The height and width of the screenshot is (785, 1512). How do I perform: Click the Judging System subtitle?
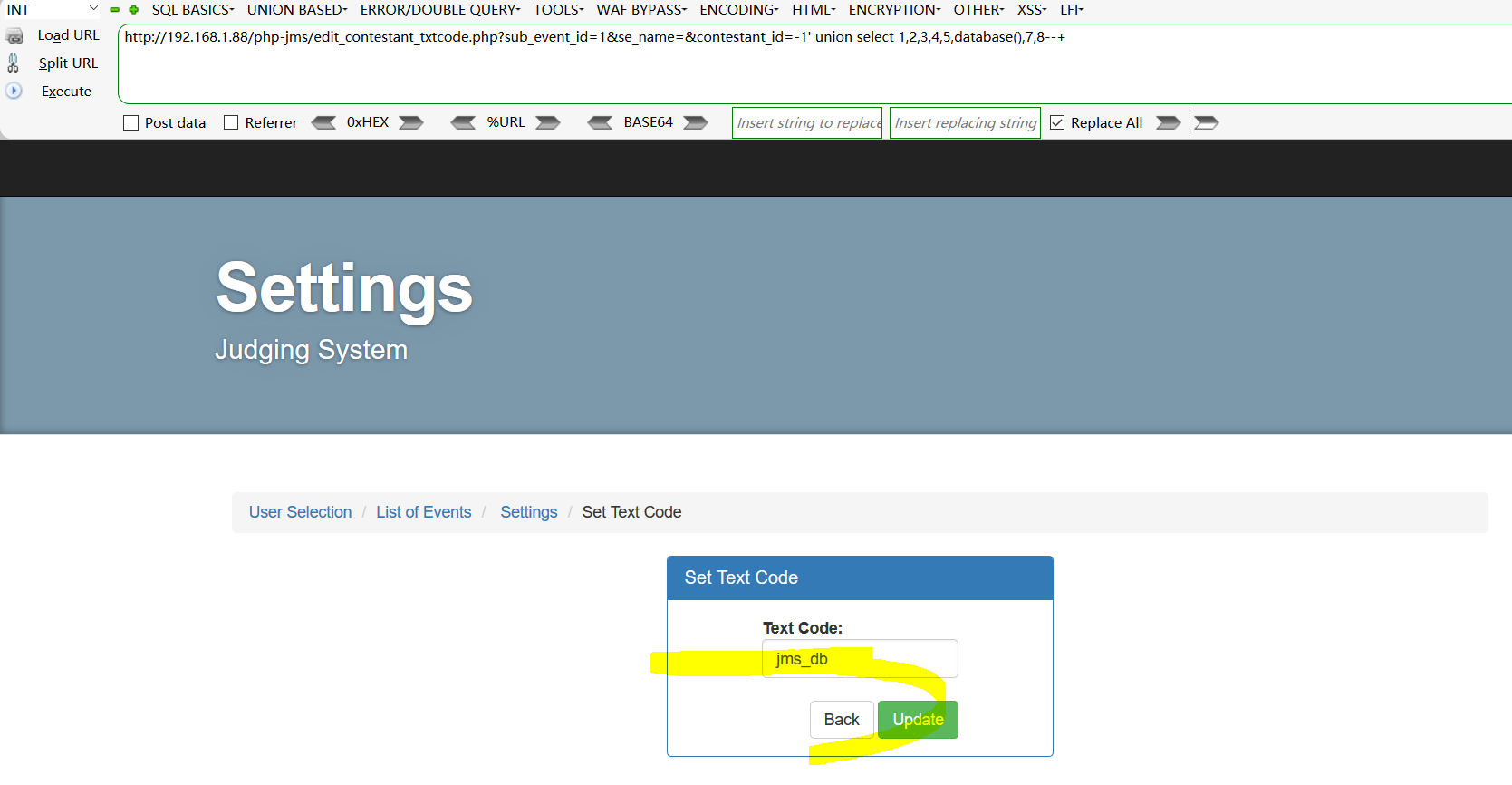coord(311,350)
